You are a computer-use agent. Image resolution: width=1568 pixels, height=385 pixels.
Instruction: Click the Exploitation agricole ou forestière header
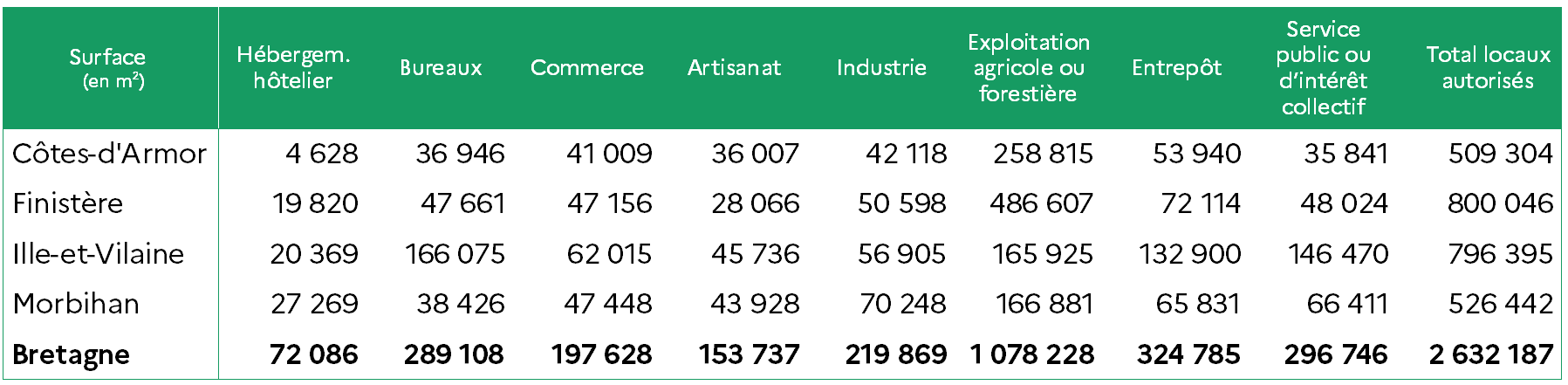pos(1029,68)
